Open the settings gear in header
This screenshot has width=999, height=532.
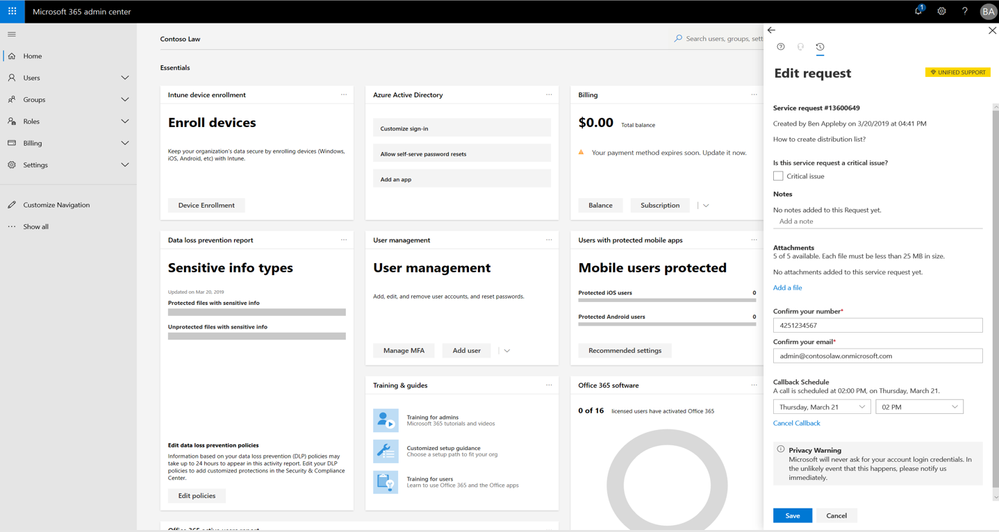pyautogui.click(x=942, y=11)
